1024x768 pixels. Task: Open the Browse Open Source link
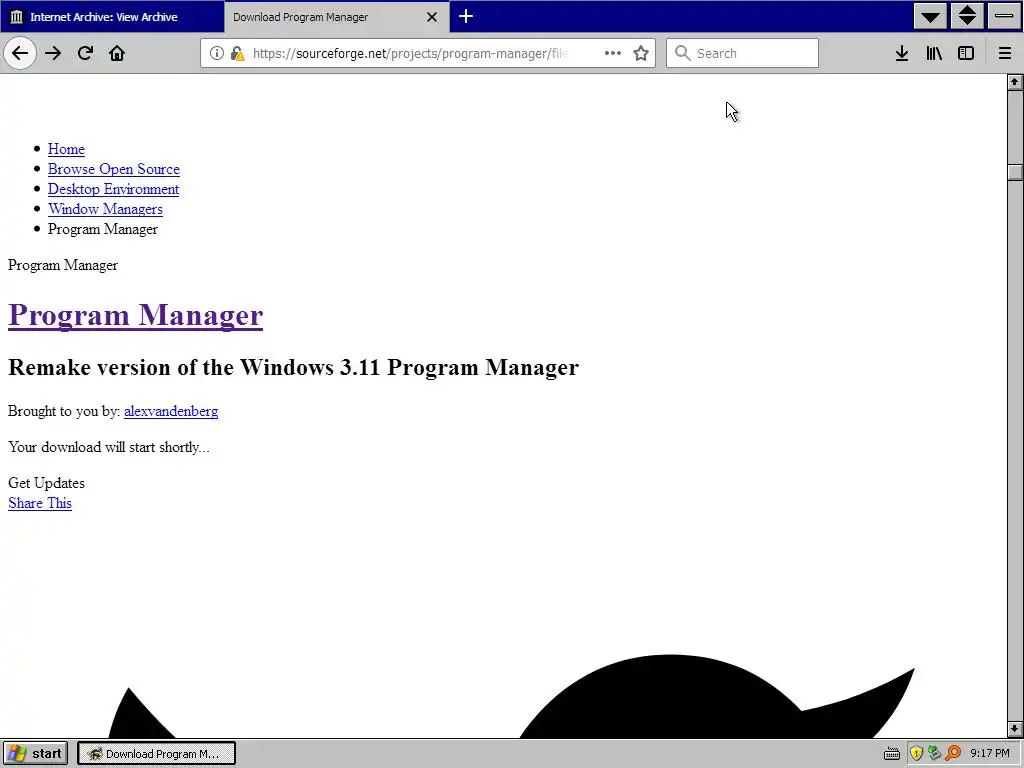[x=114, y=169]
